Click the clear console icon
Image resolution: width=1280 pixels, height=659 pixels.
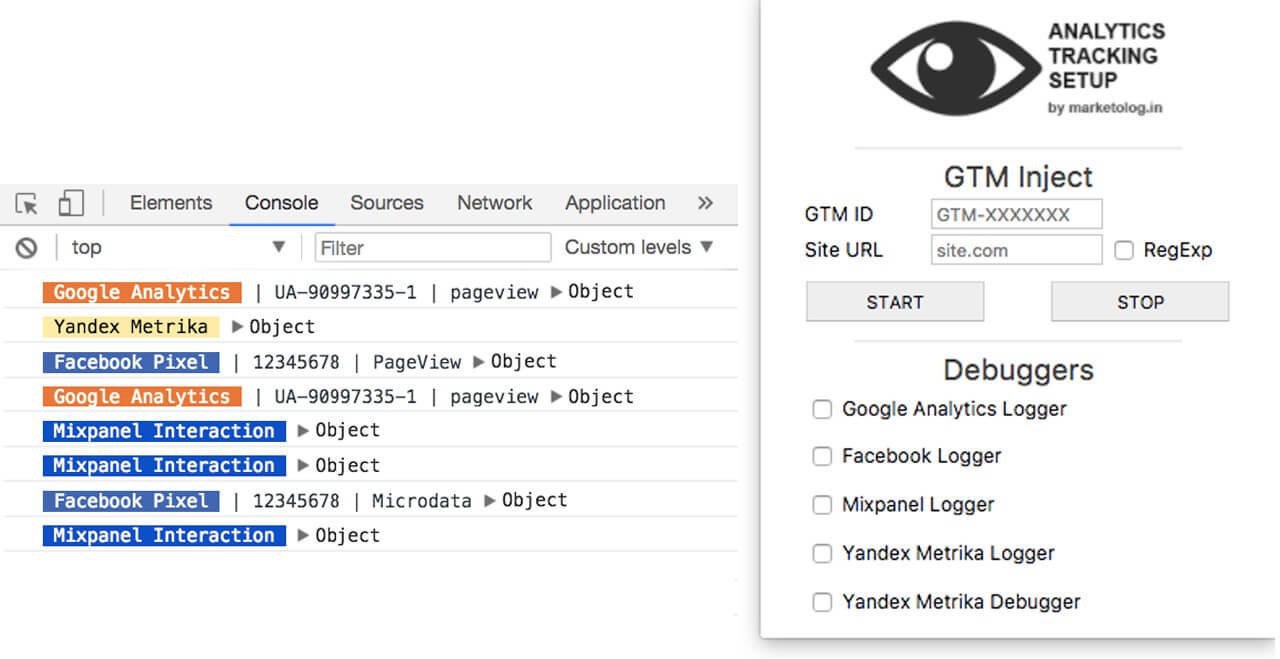(27, 248)
